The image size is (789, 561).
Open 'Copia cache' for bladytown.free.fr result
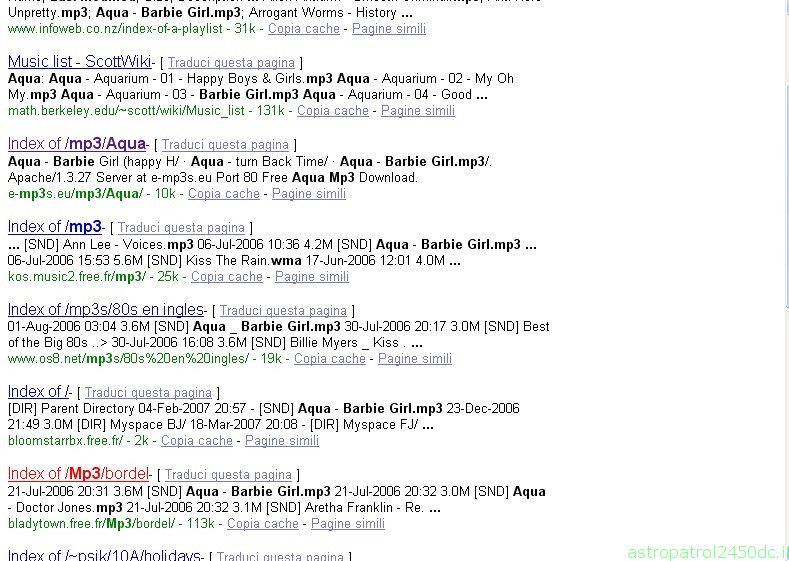tap(263, 524)
